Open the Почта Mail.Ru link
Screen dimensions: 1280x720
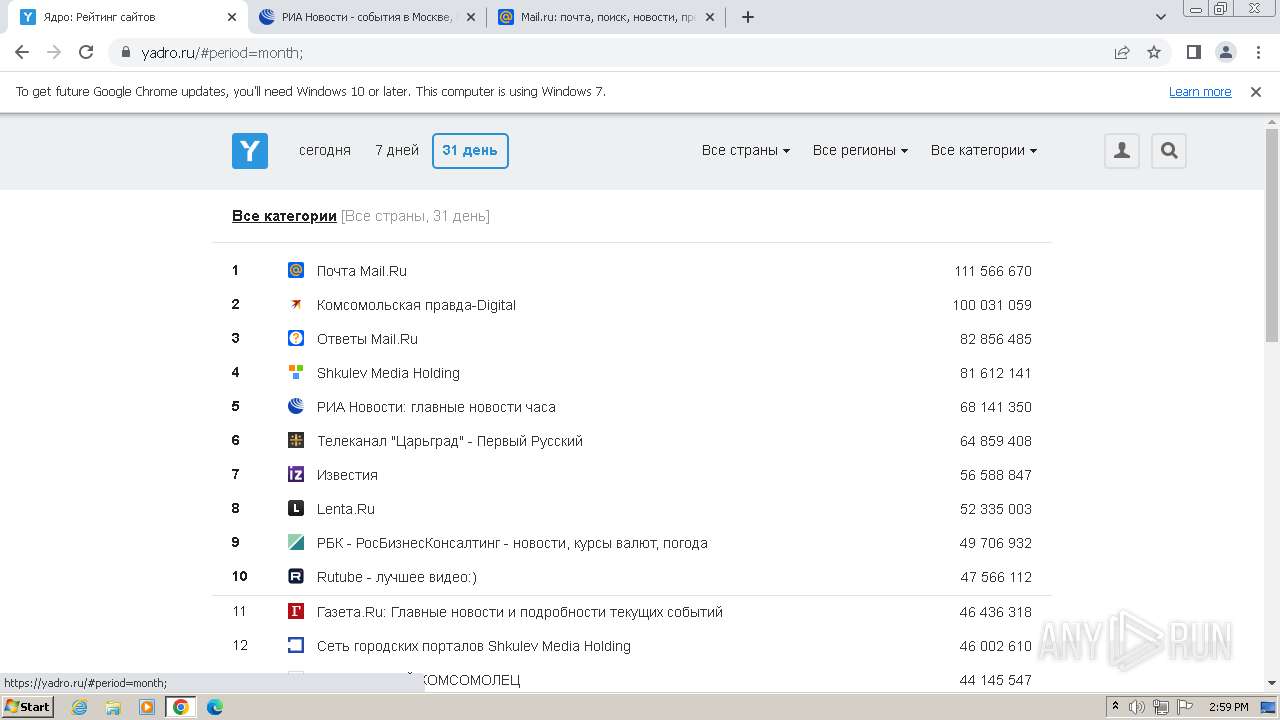(x=362, y=271)
